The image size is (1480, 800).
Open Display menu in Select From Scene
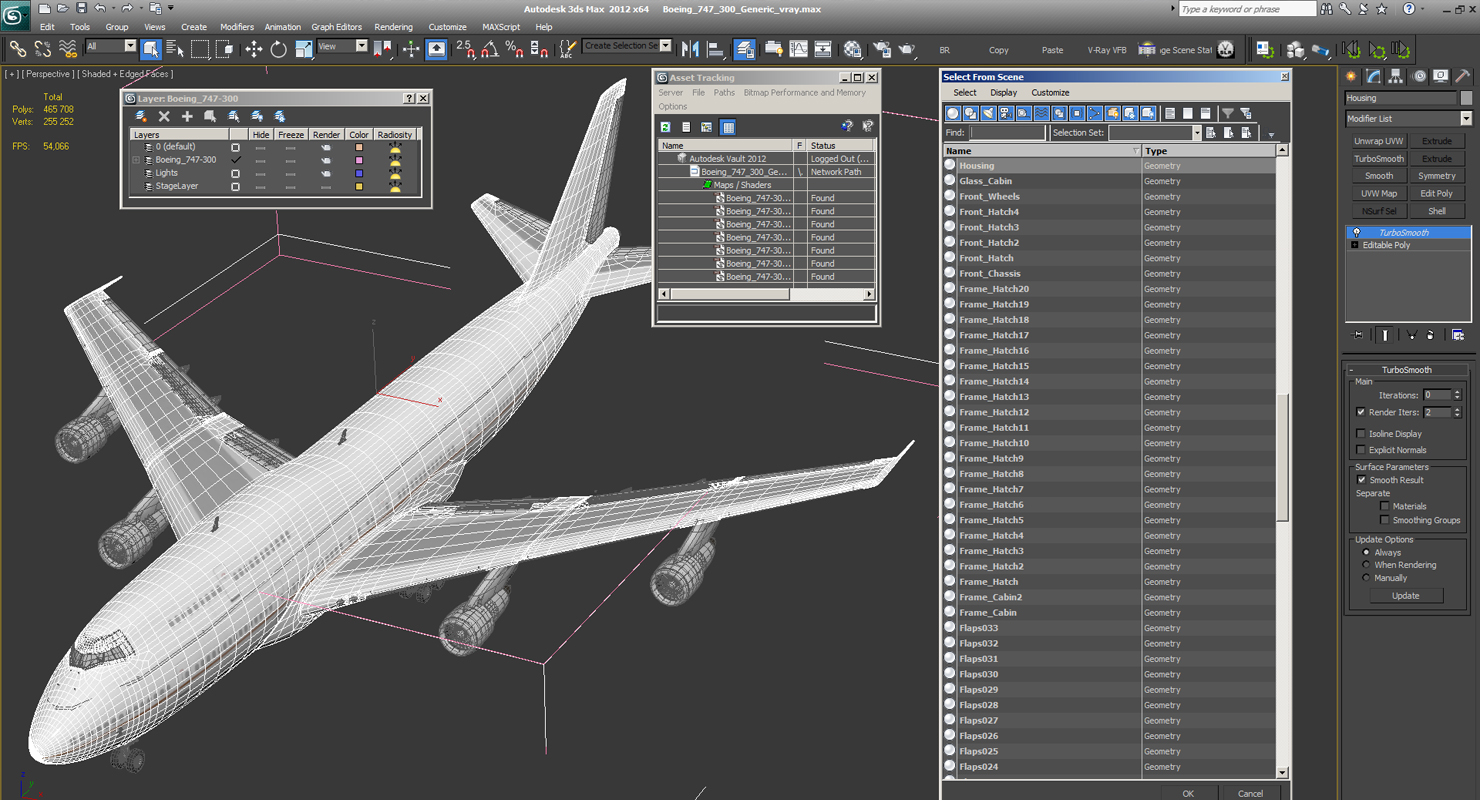1003,92
